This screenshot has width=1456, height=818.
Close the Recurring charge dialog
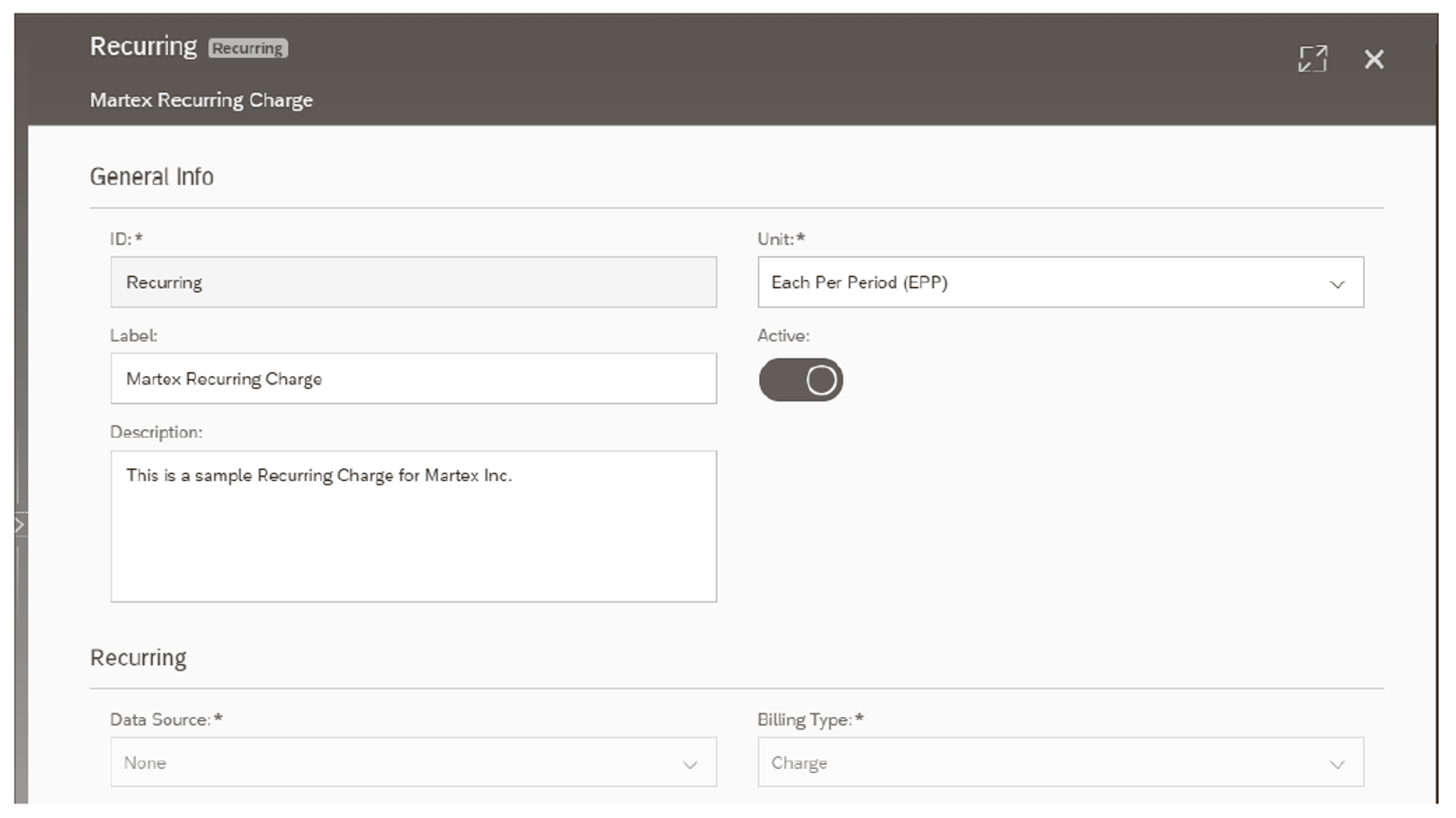pyautogui.click(x=1374, y=59)
